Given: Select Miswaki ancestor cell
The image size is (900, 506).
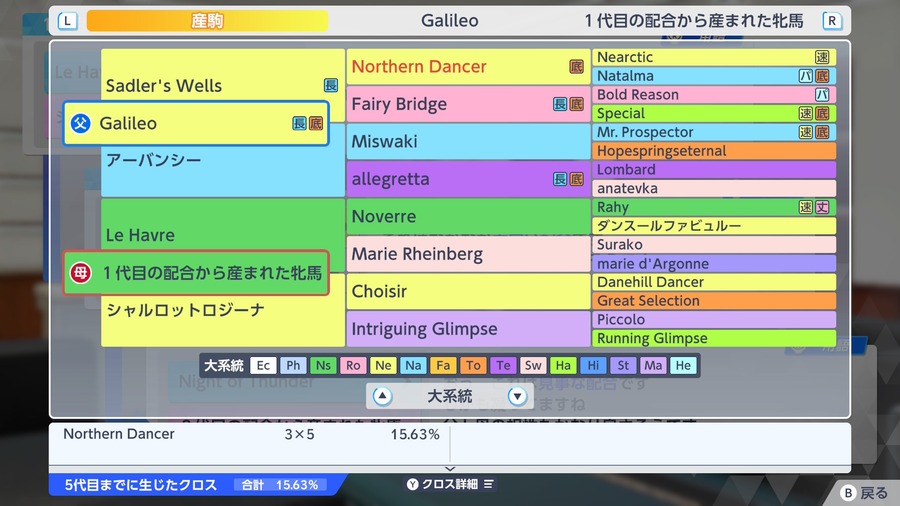Looking at the screenshot, I should [x=468, y=141].
